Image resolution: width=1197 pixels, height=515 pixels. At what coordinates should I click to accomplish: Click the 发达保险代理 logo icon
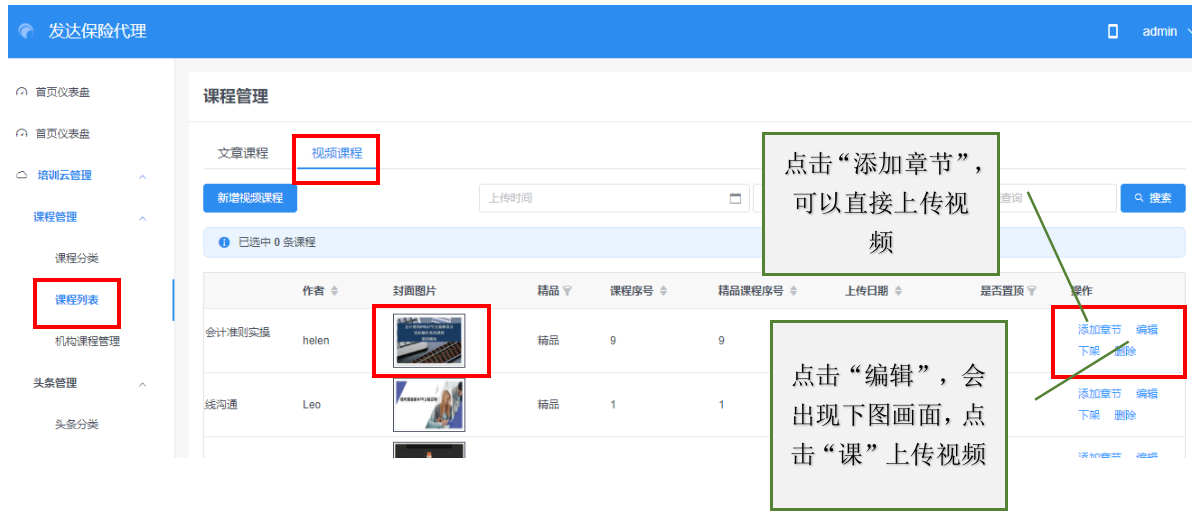click(26, 32)
